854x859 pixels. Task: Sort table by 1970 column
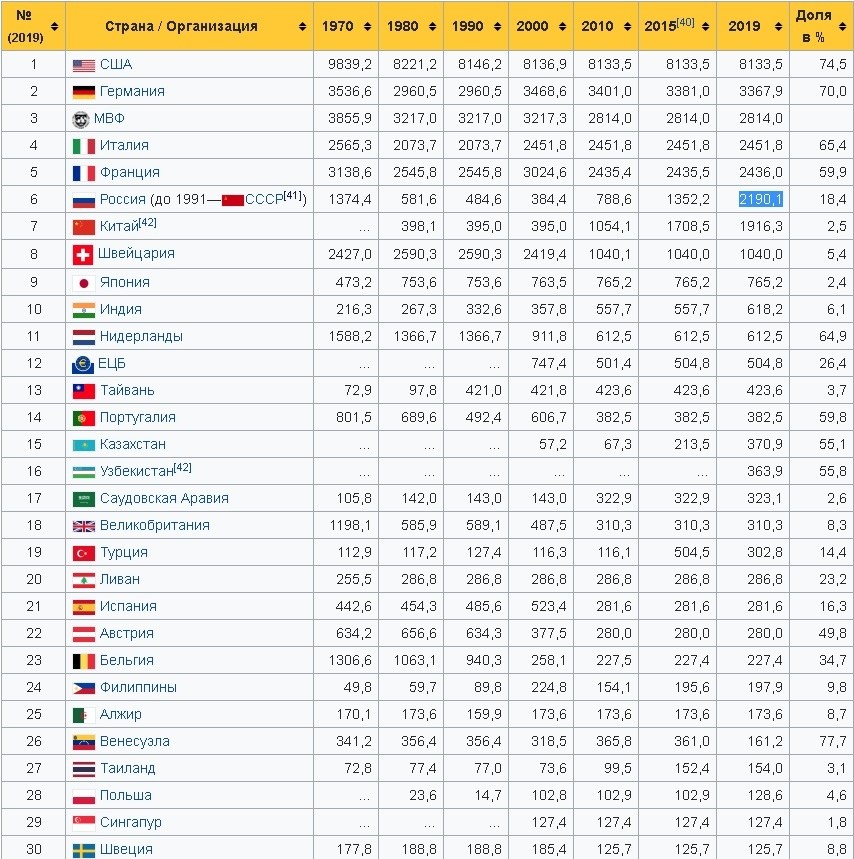tap(346, 26)
